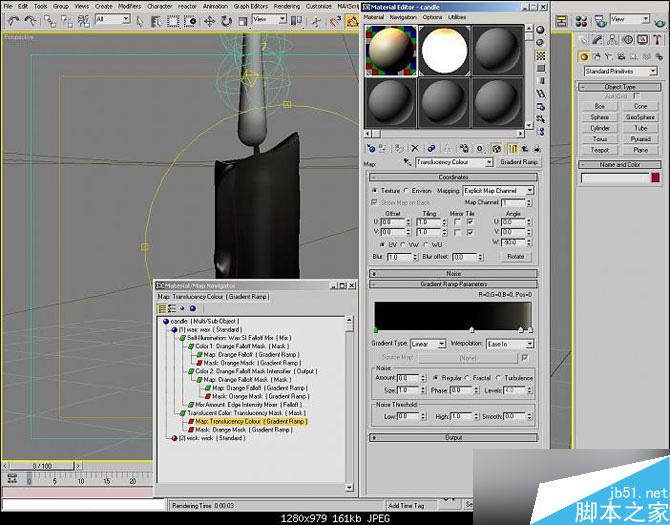The height and width of the screenshot is (525, 670).
Task: Expand the Standard Primitives dropdown
Action: point(619,71)
